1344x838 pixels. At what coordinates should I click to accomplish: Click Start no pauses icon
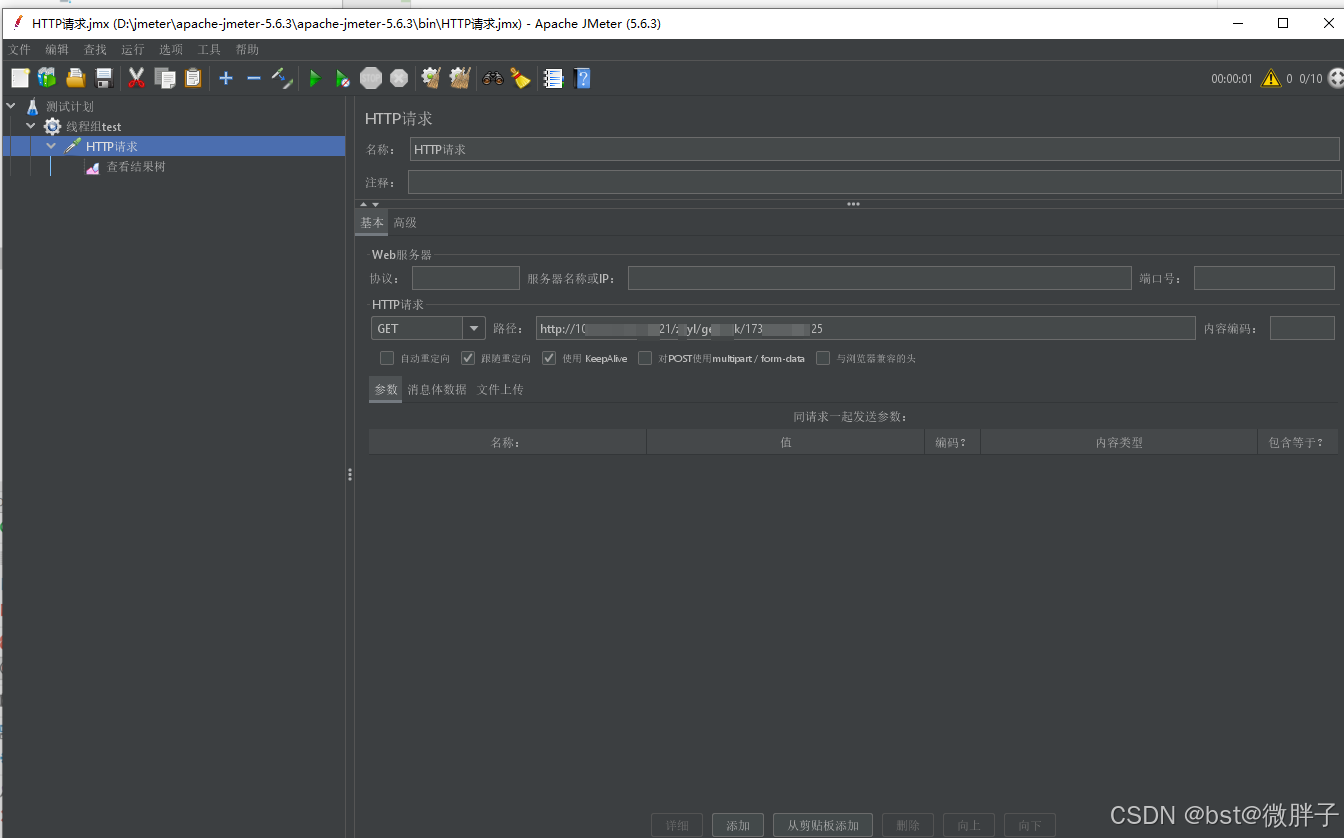[x=342, y=78]
